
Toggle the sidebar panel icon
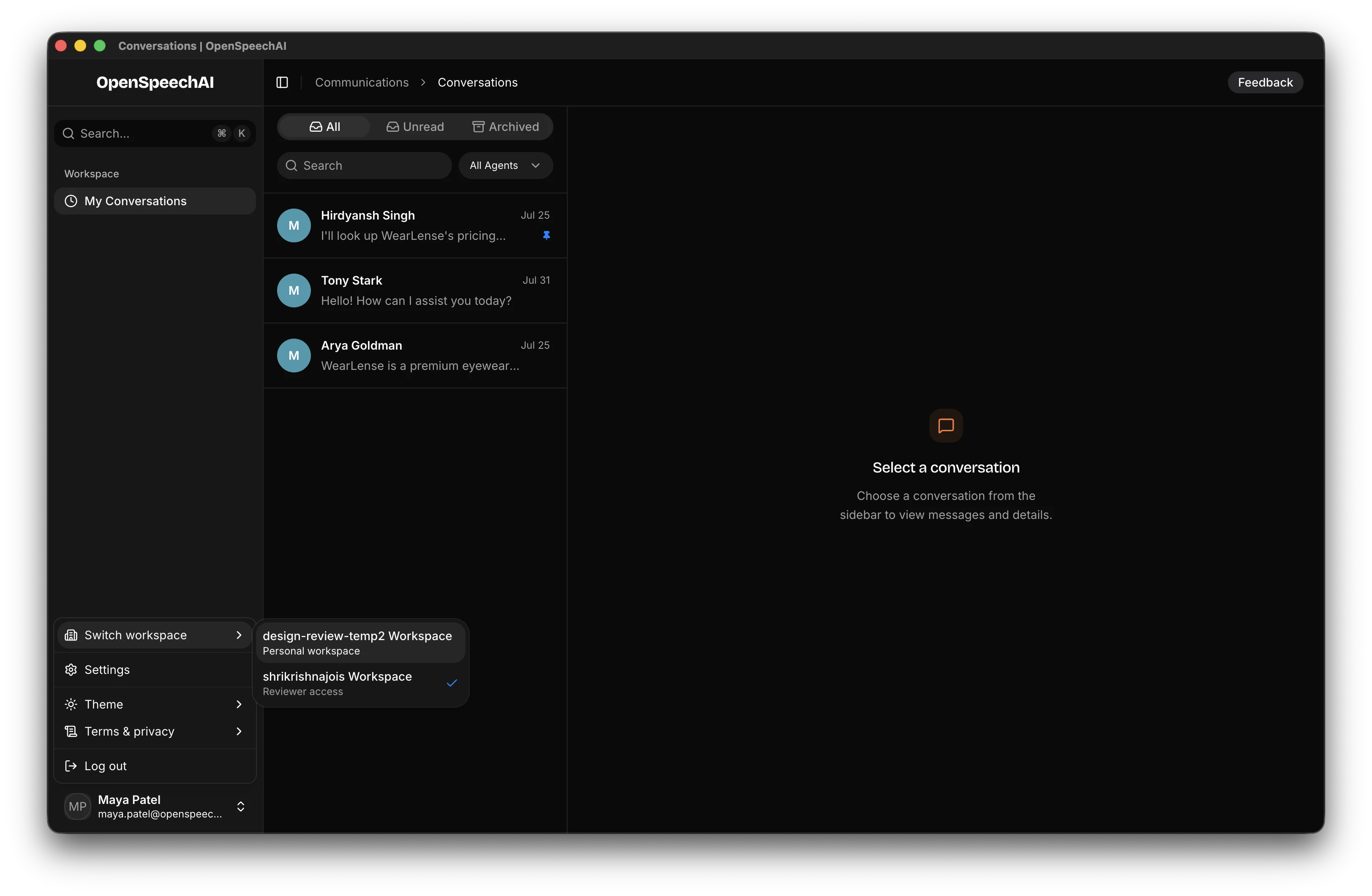(x=282, y=82)
